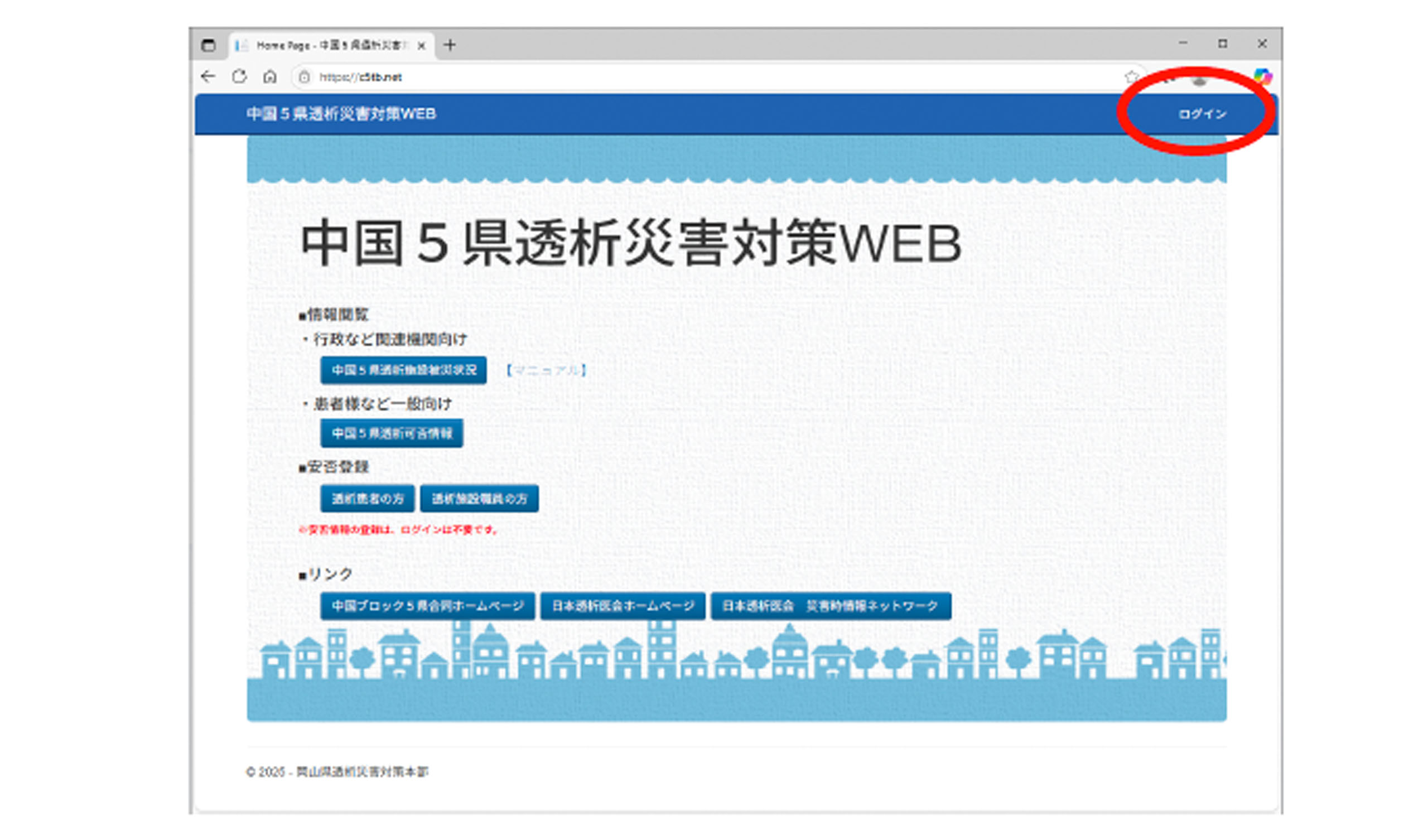Open a new tab with plus icon
This screenshot has height=840, width=1428.
(450, 45)
